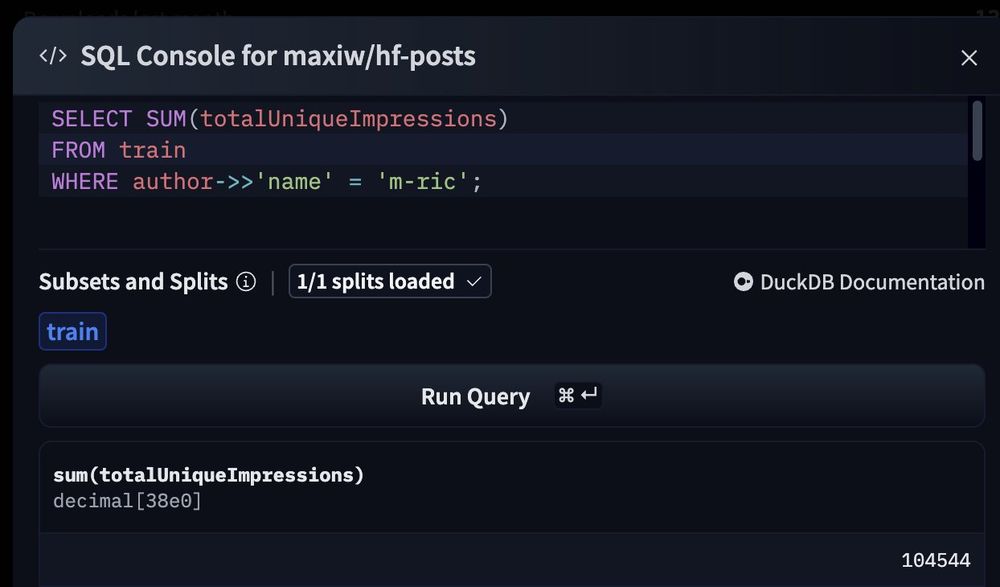1000x587 pixels.
Task: Click the SQL Console for maxiw/hf-posts title
Action: (x=278, y=56)
